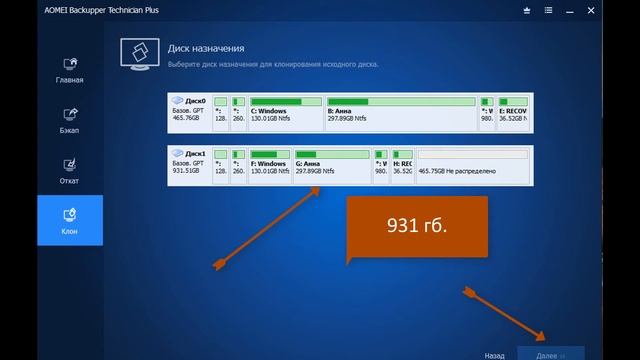The width and height of the screenshot is (640, 360).
Task: Open the Главная home section
Action: [69, 70]
